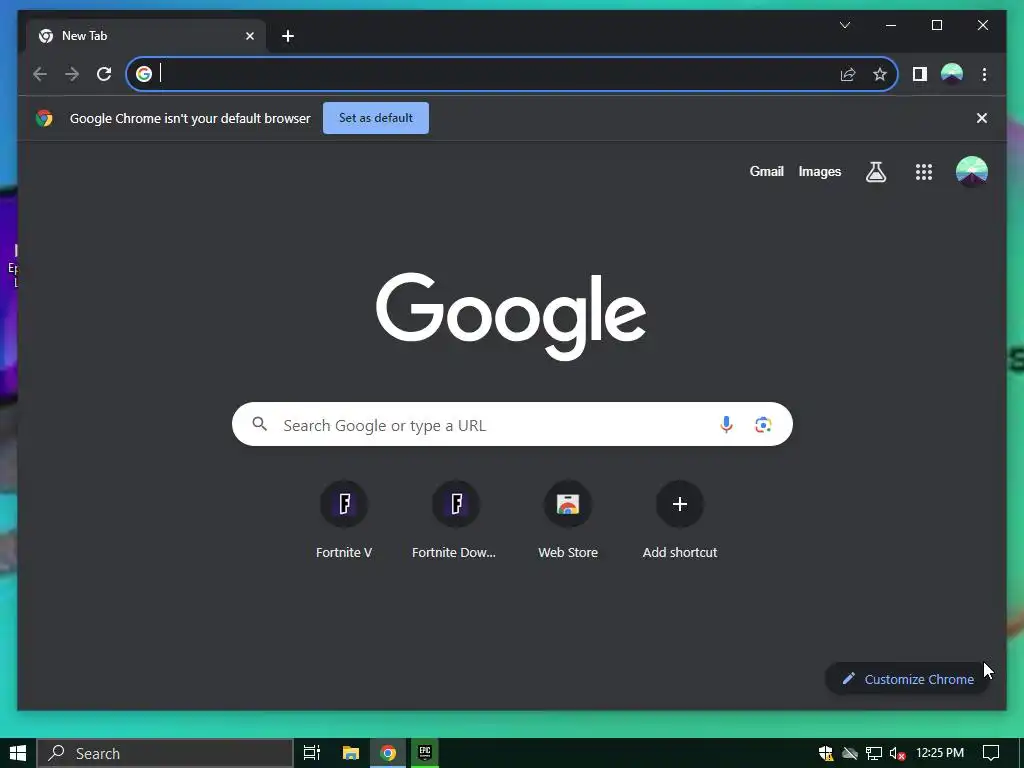Open Chrome three-dot menu

[984, 74]
